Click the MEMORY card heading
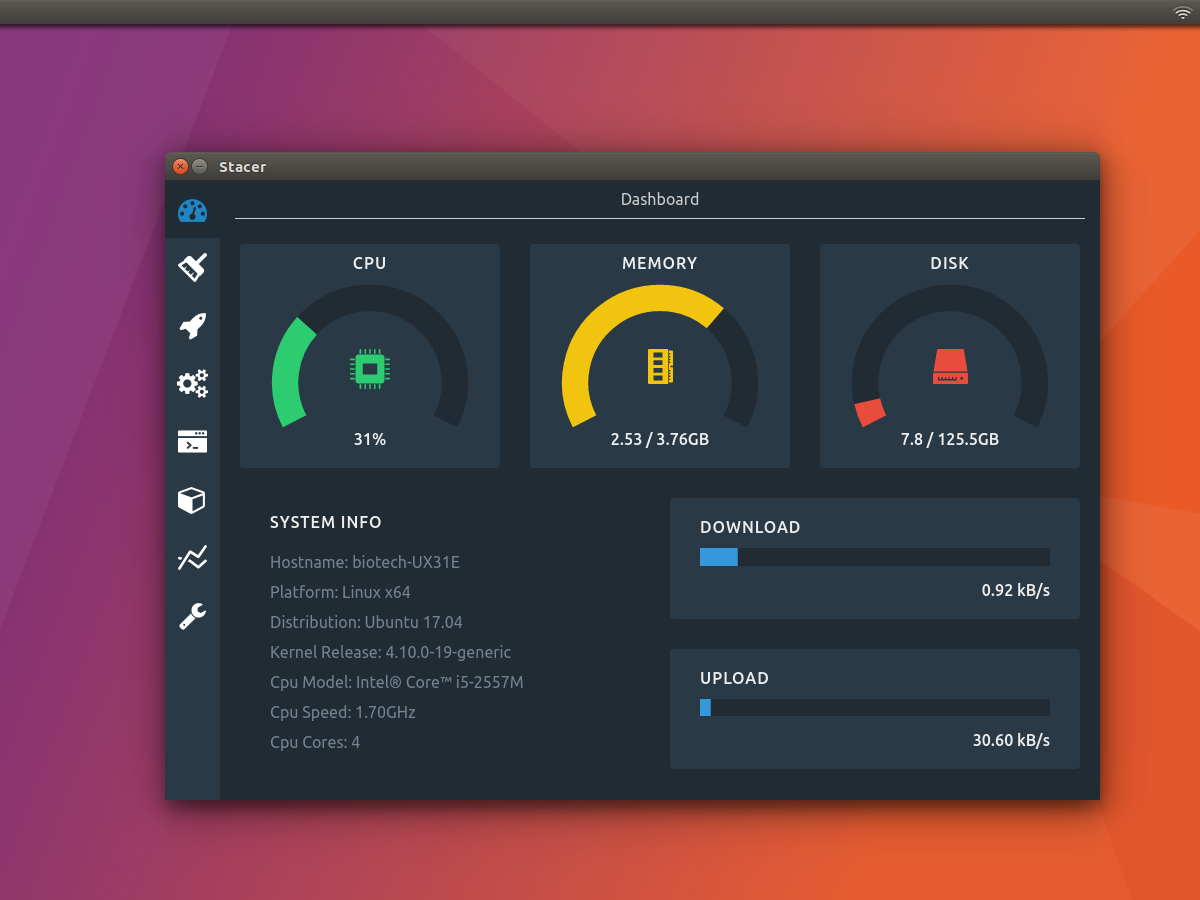Screen dimensions: 1200x900 coord(660,263)
